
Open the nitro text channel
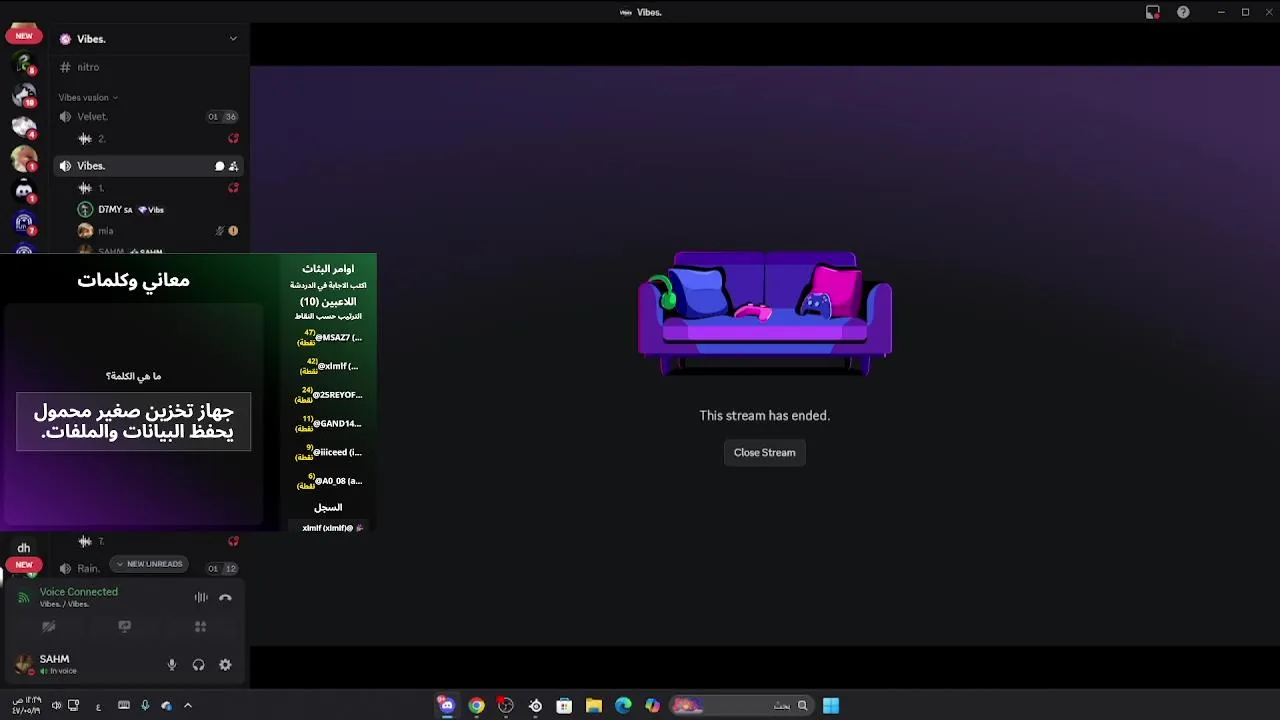pyautogui.click(x=149, y=67)
